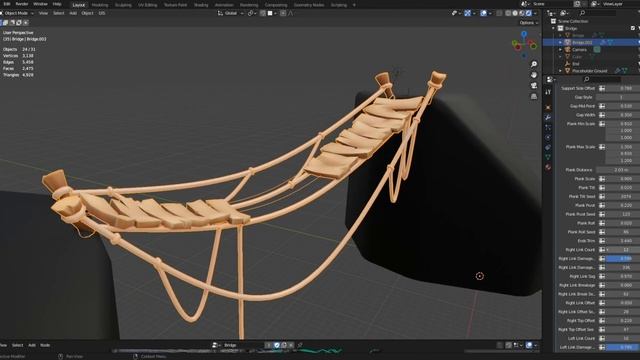Adjust the Left Link Damage slider
The width and height of the screenshot is (640, 360).
coord(623,347)
